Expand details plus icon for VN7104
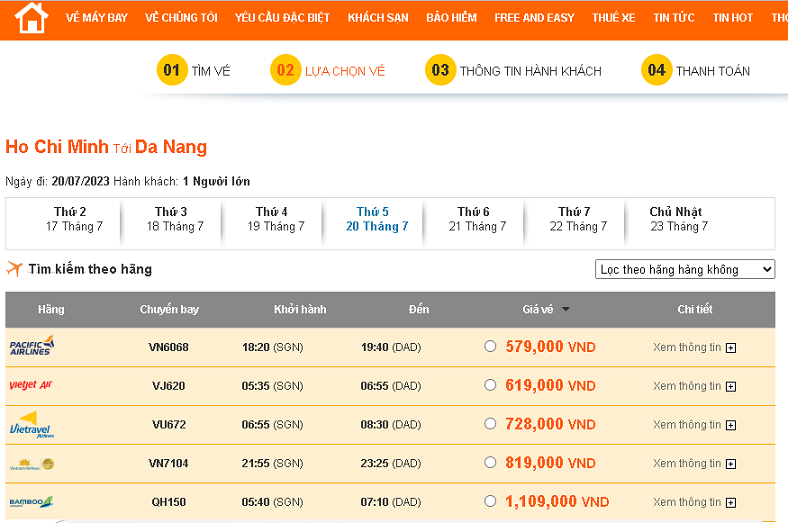The image size is (788, 523). (731, 464)
